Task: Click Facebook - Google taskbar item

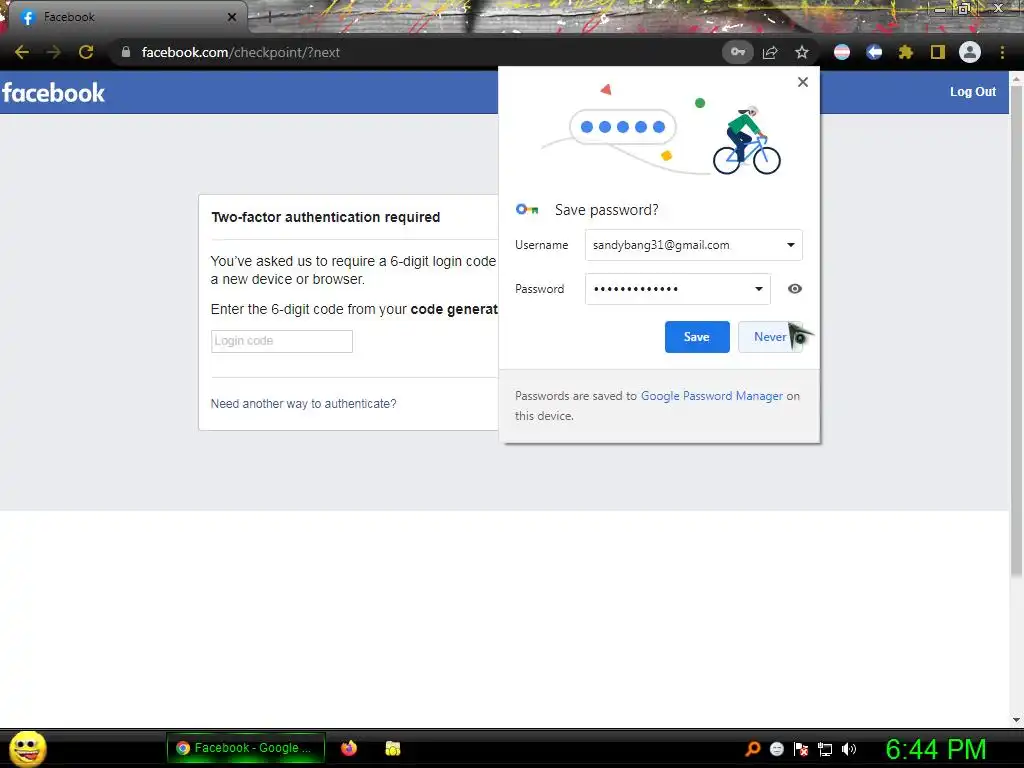Action: click(246, 748)
